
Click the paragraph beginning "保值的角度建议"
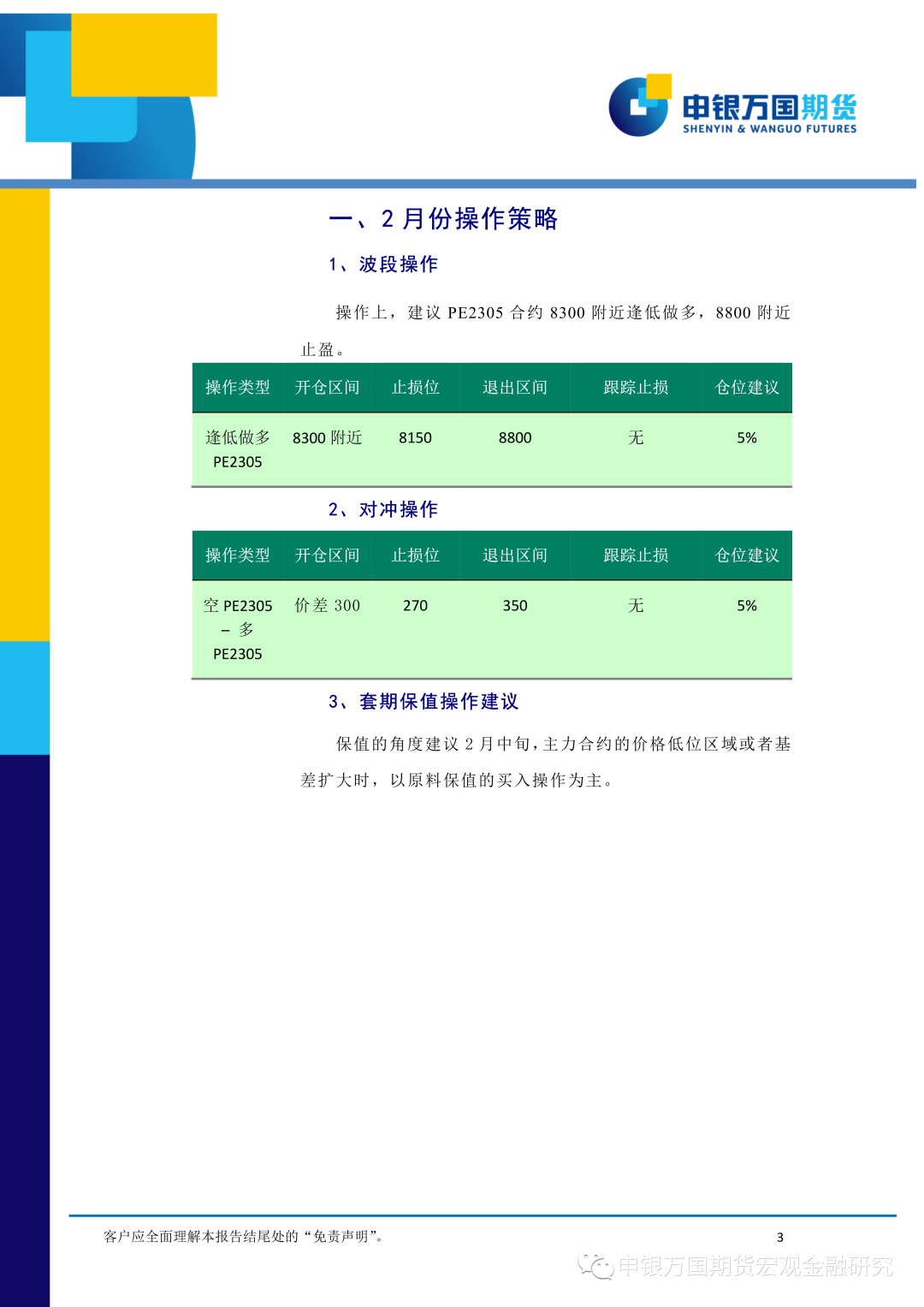[545, 762]
